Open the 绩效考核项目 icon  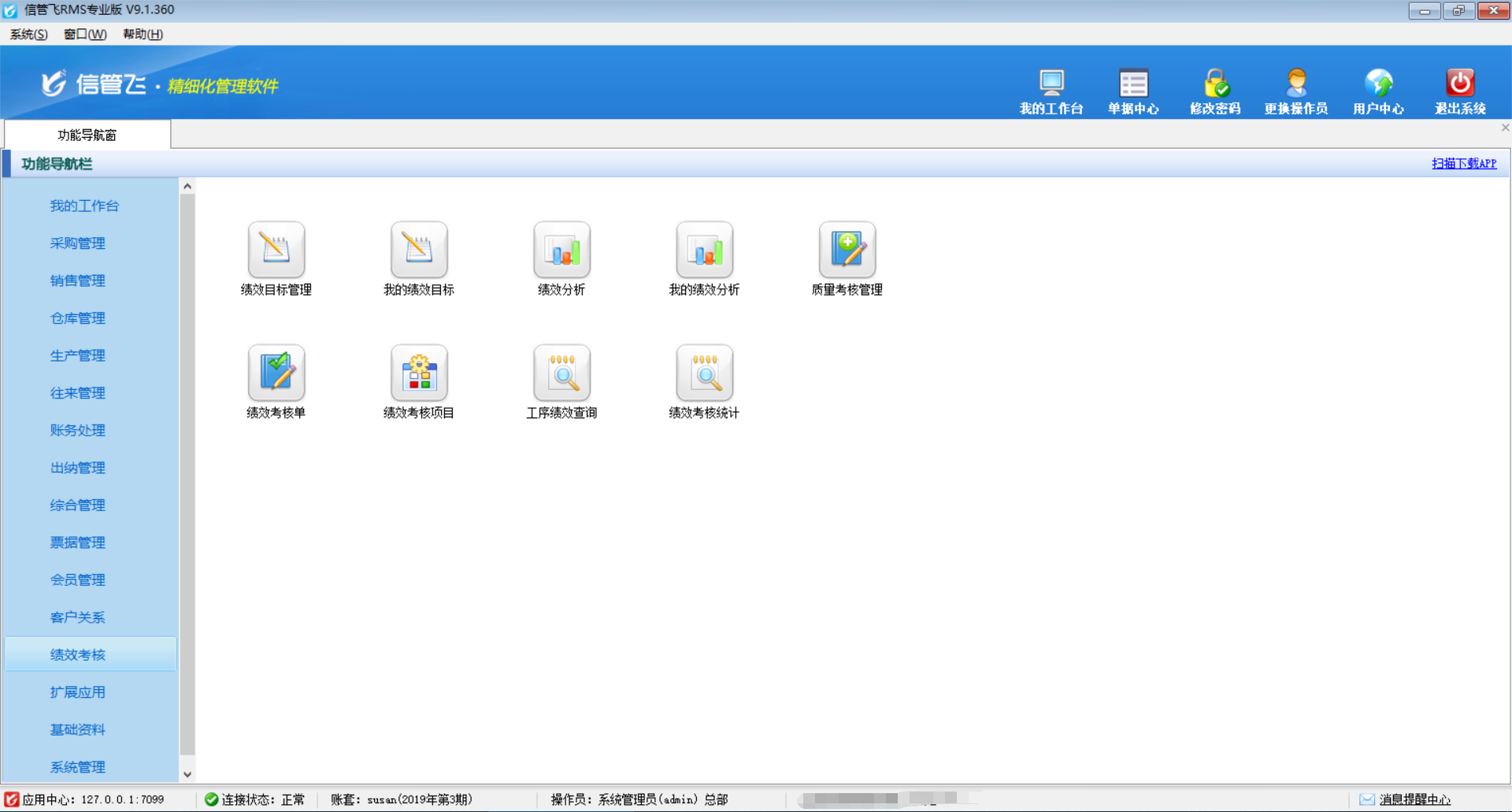418,373
